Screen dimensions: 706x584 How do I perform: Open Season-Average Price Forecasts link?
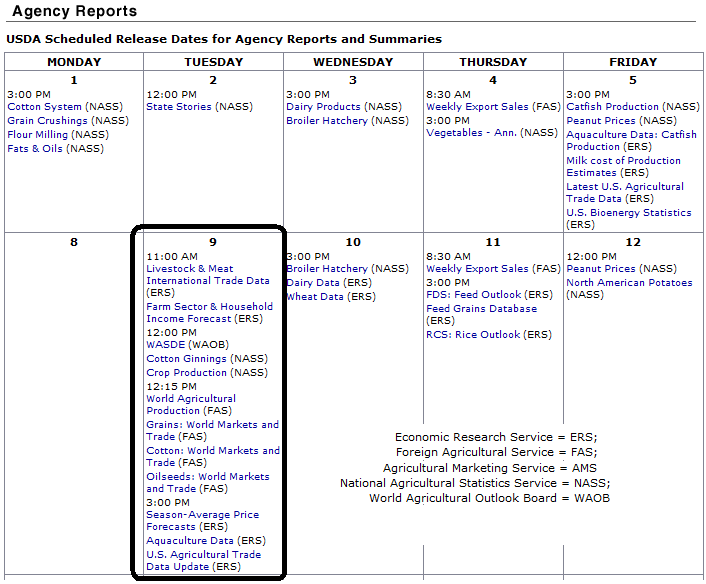pos(203,521)
